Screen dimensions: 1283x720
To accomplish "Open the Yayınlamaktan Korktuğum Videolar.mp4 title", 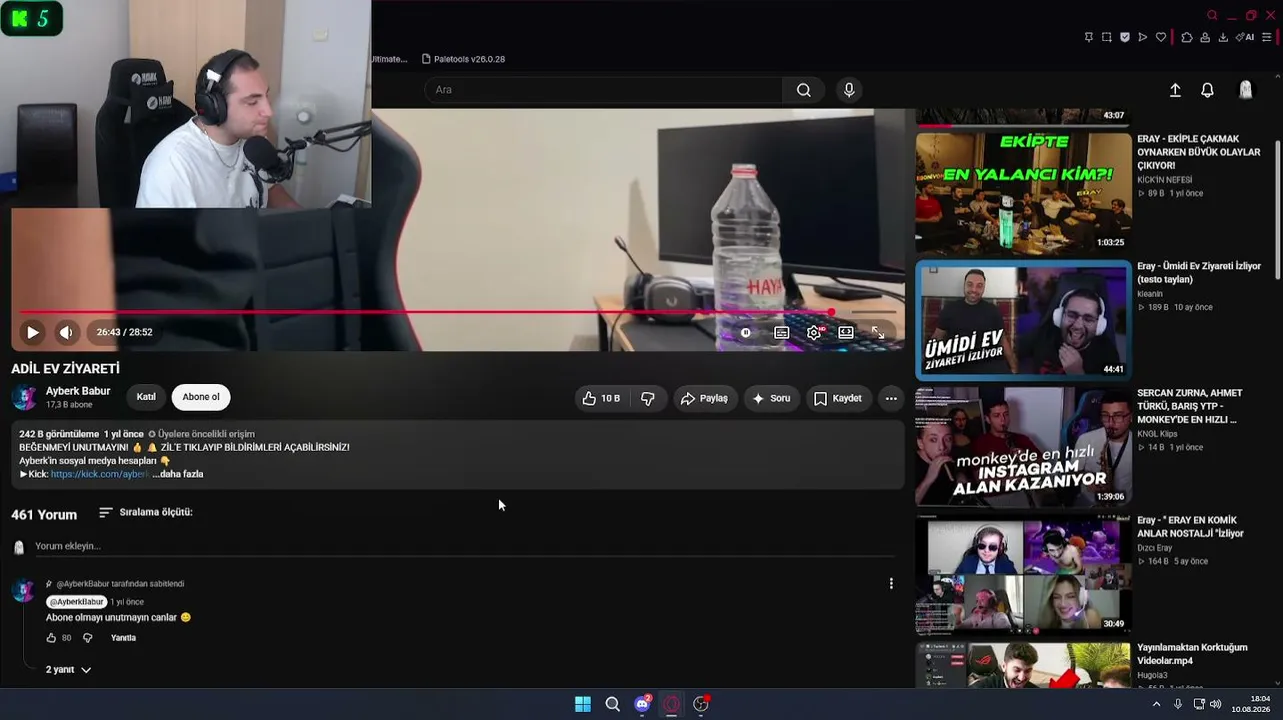I will 1192,654.
